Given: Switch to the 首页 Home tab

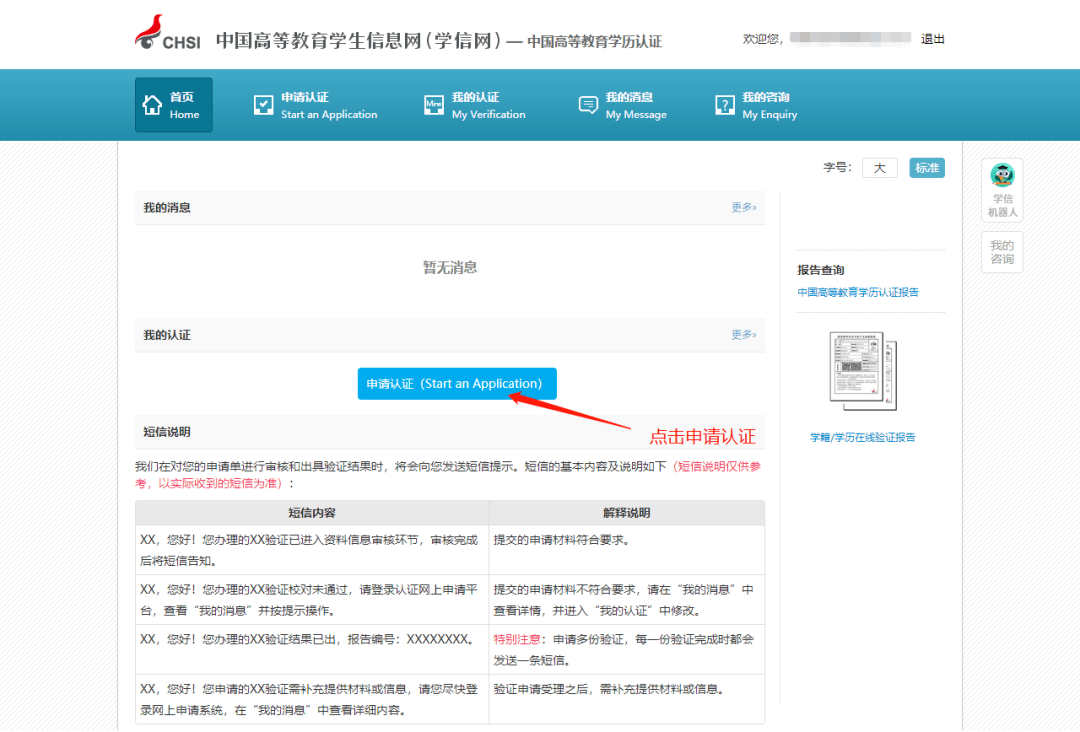Looking at the screenshot, I should pos(173,105).
